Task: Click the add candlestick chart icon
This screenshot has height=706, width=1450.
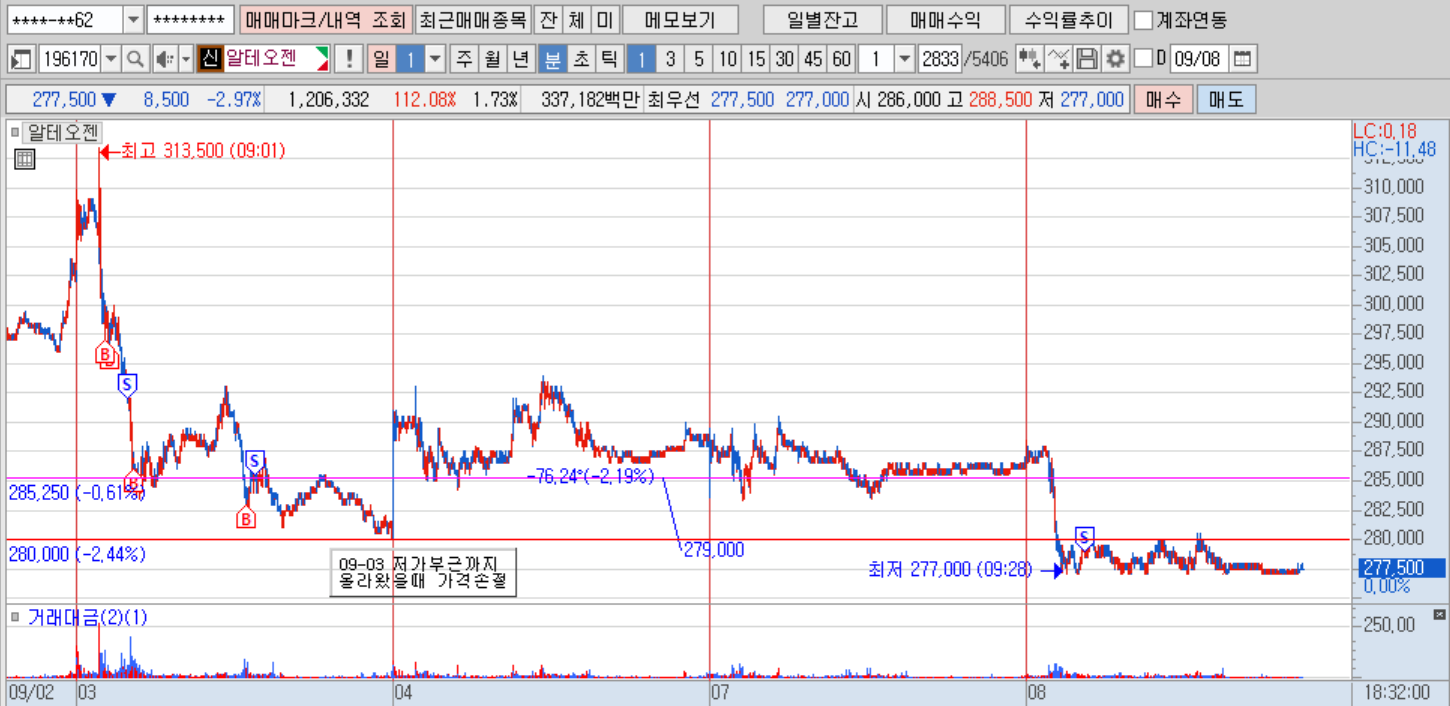Action: tap(1029, 59)
